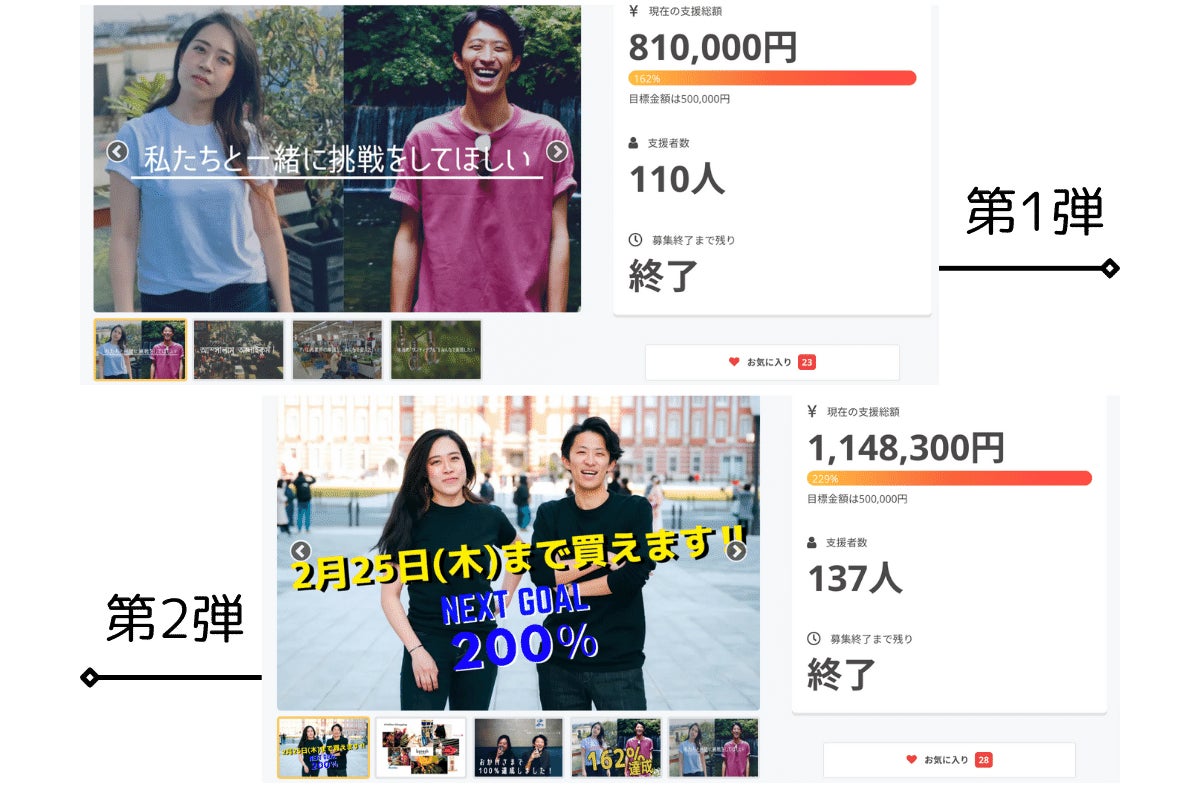Select fourth thumbnail of first campaign gallery

pos(436,350)
